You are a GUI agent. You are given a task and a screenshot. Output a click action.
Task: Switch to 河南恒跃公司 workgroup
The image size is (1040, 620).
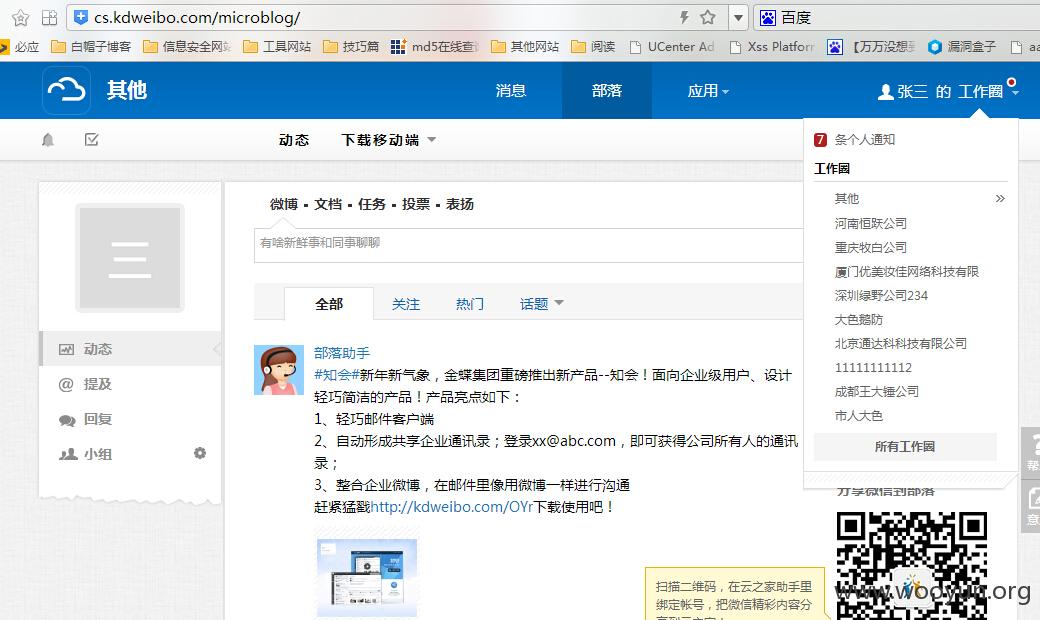point(870,223)
